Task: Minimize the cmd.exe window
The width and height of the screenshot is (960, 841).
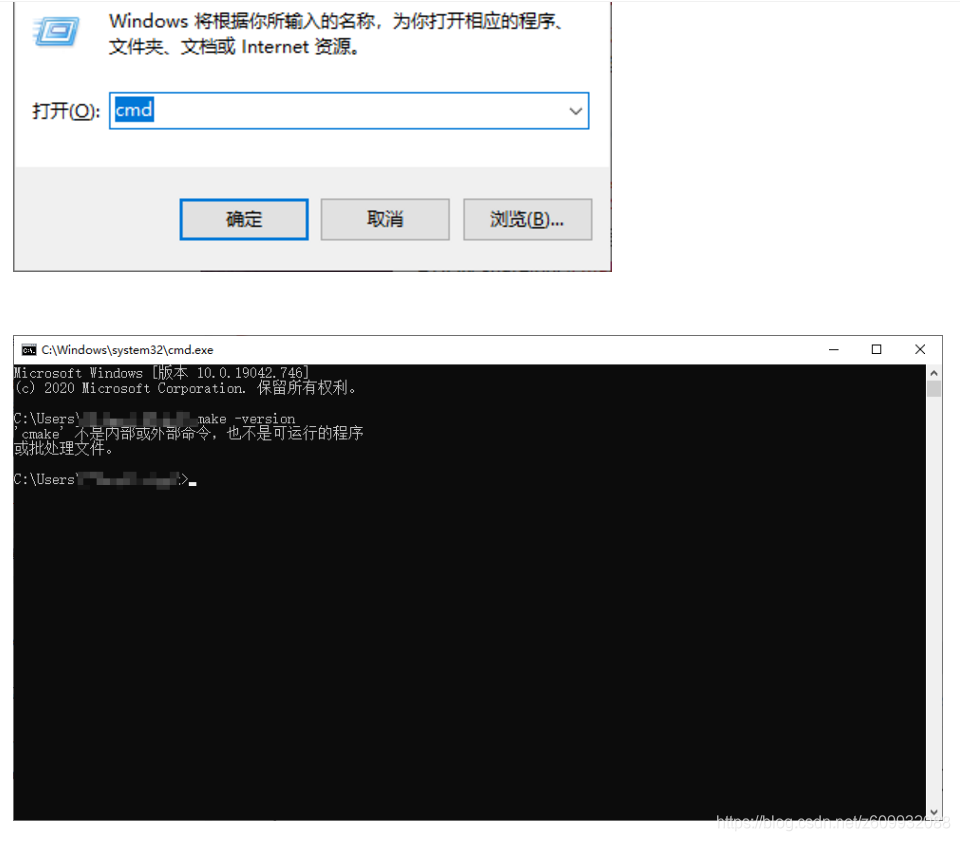Action: tap(833, 349)
